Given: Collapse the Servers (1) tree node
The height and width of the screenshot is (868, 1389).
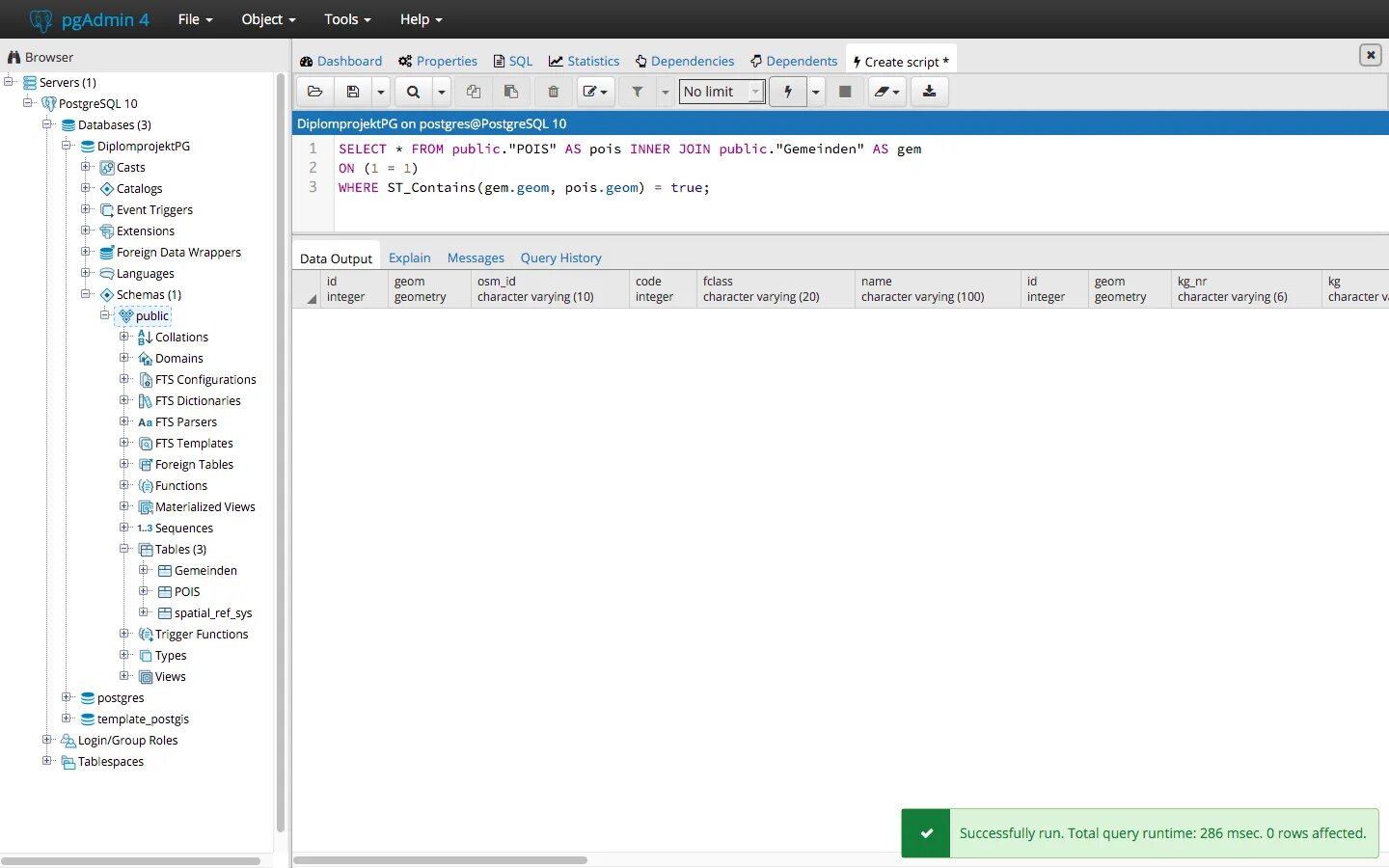Looking at the screenshot, I should click(9, 82).
